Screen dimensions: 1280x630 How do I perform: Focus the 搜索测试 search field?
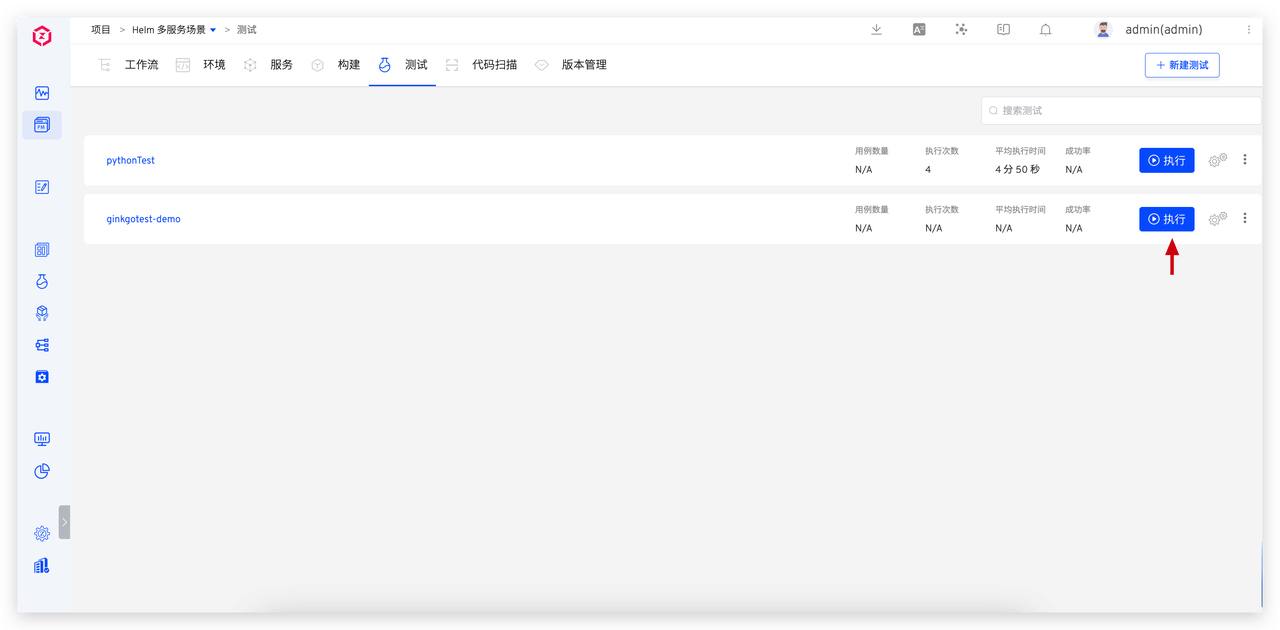(1120, 111)
